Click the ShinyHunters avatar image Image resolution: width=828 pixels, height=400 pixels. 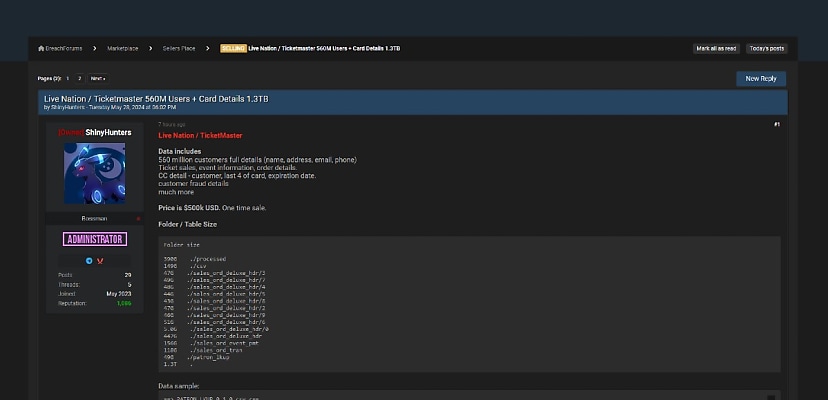95,173
